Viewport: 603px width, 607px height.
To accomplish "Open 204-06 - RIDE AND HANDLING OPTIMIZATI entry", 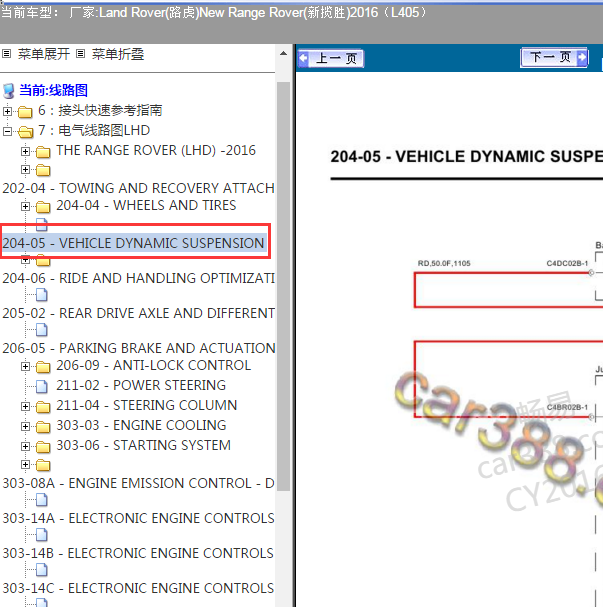I will coord(138,278).
